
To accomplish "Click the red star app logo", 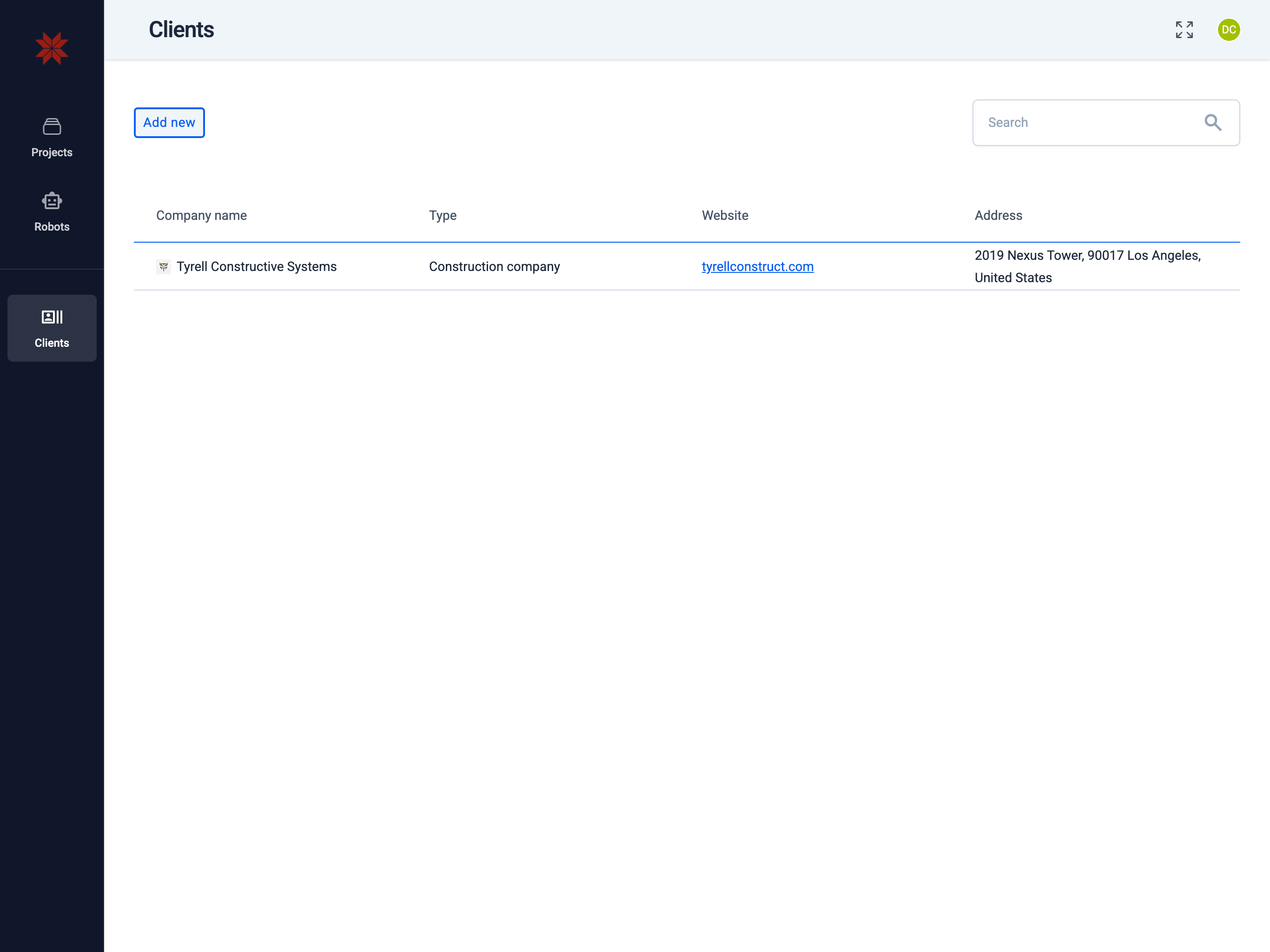I will point(52,48).
